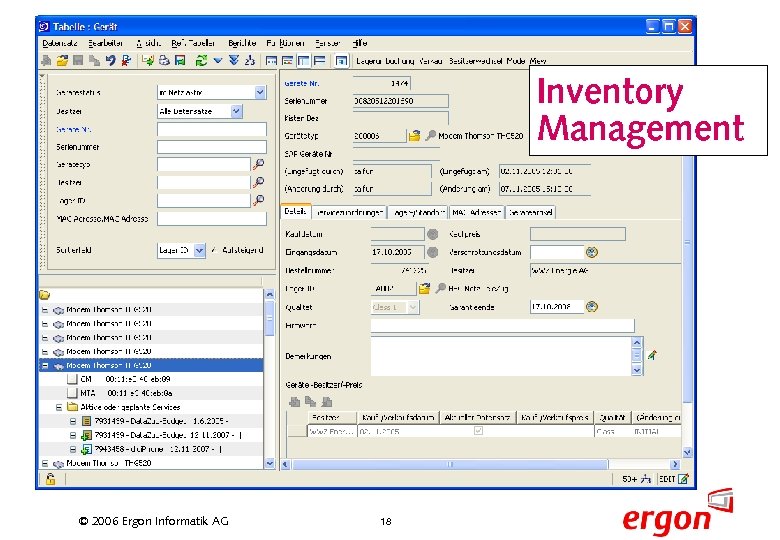Click the Qualität column header in the table
Screen dimensions: 780x540
pos(613,417)
